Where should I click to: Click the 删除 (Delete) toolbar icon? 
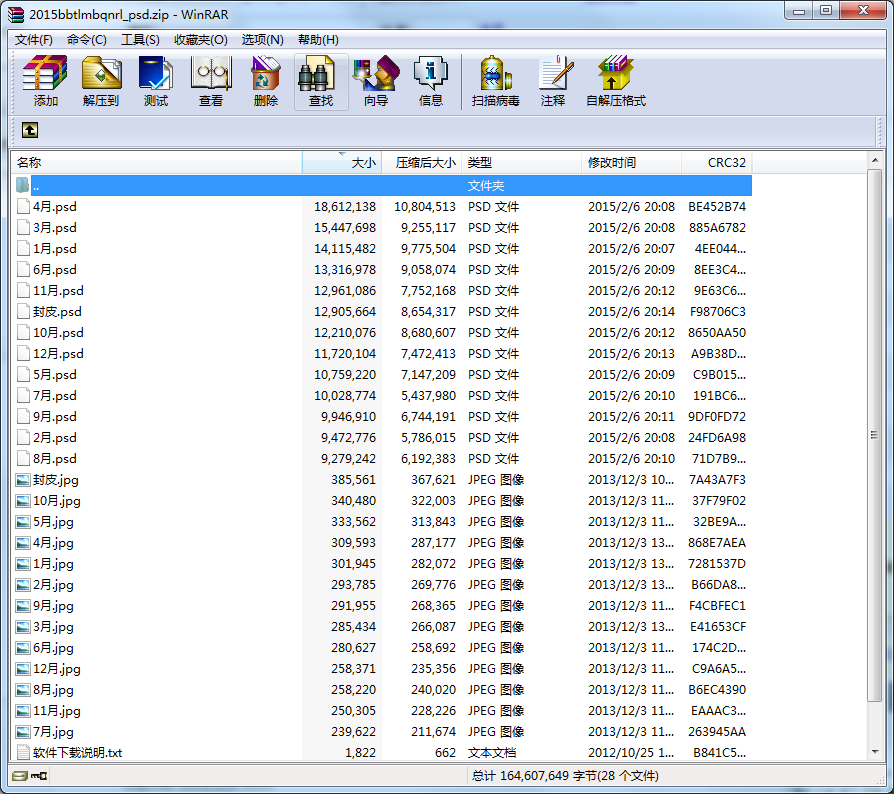[266, 73]
